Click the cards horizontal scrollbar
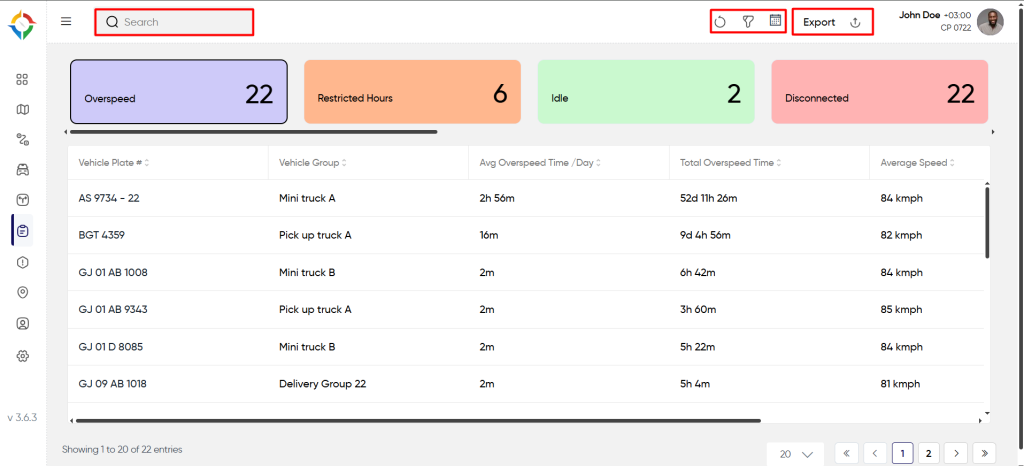This screenshot has width=1024, height=466. coord(253,132)
